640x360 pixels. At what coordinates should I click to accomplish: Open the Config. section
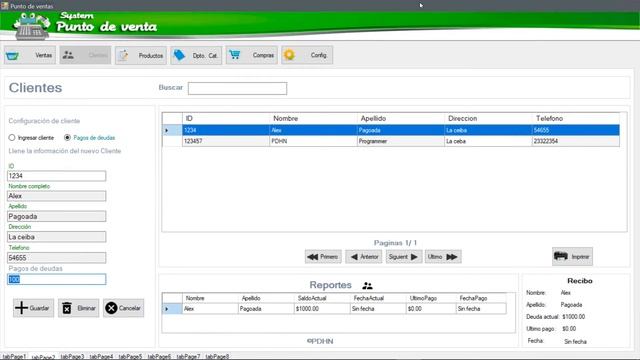pyautogui.click(x=307, y=55)
